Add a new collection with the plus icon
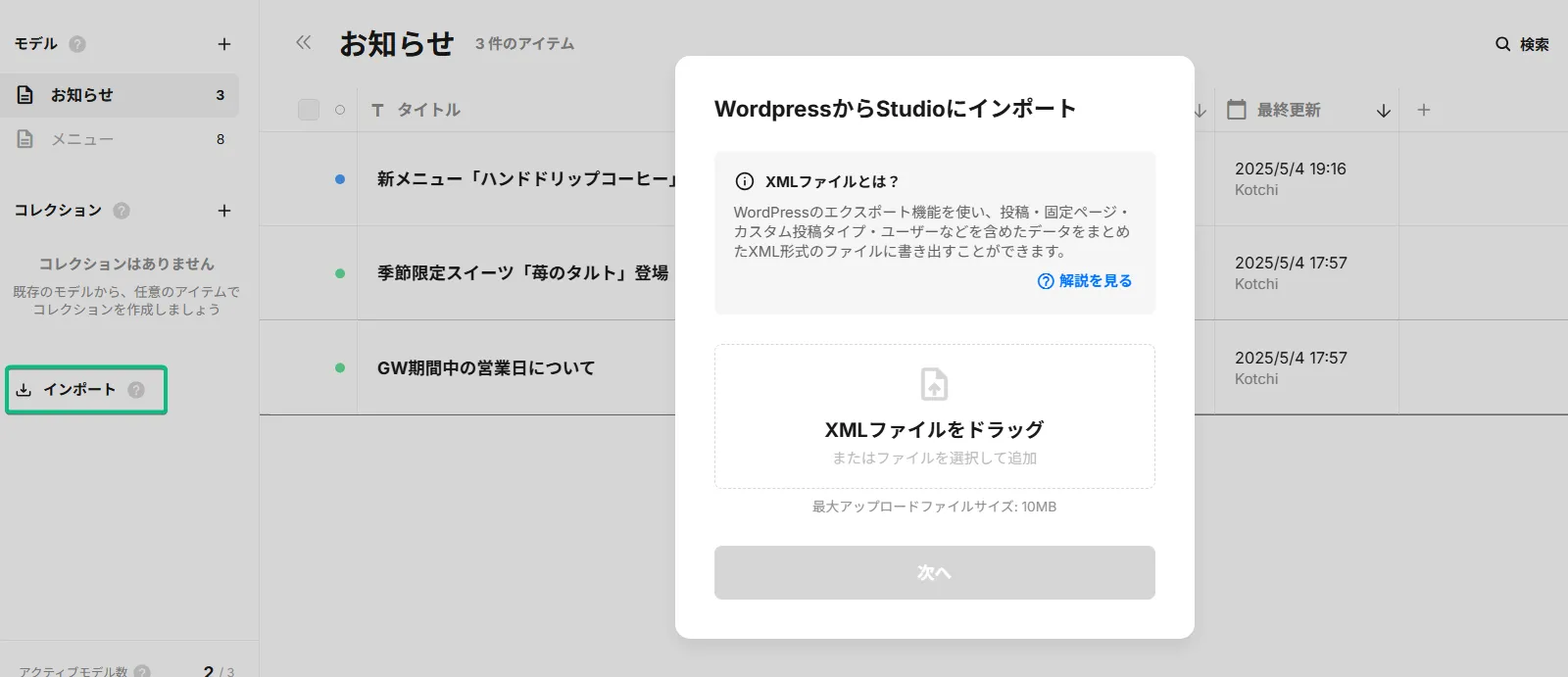 224,211
